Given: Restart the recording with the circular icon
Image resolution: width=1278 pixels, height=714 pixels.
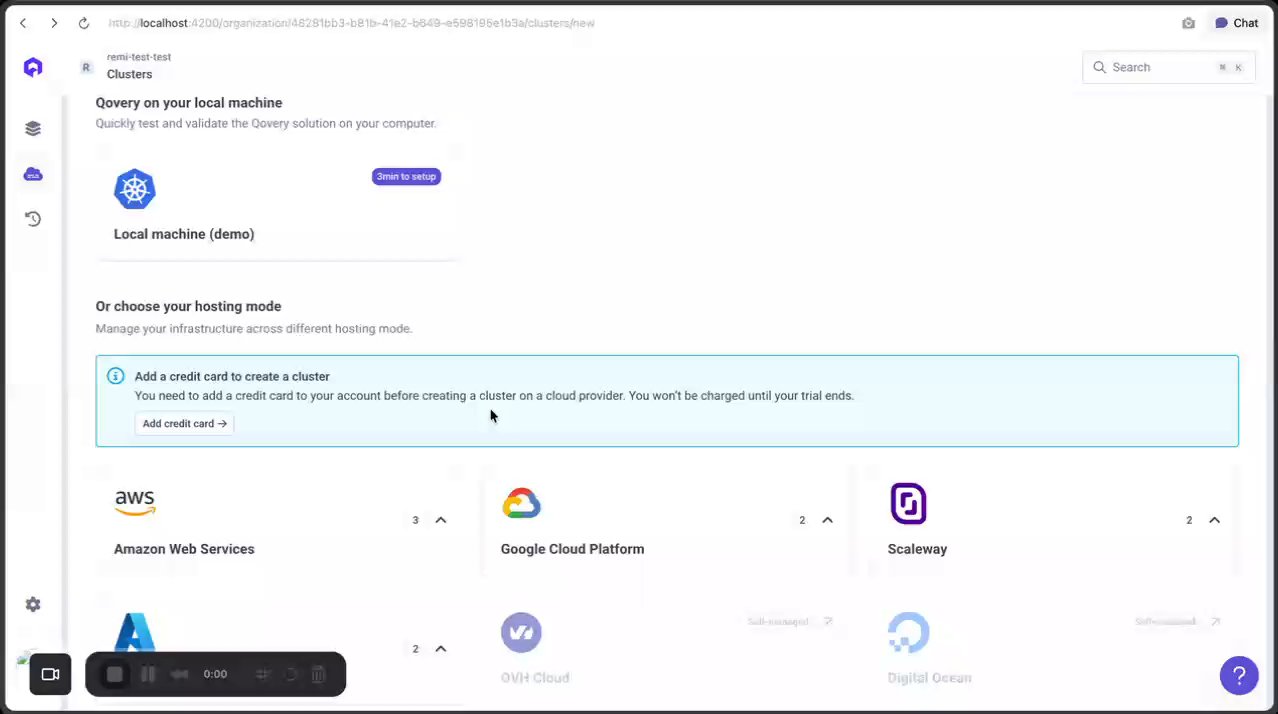Looking at the screenshot, I should point(291,674).
